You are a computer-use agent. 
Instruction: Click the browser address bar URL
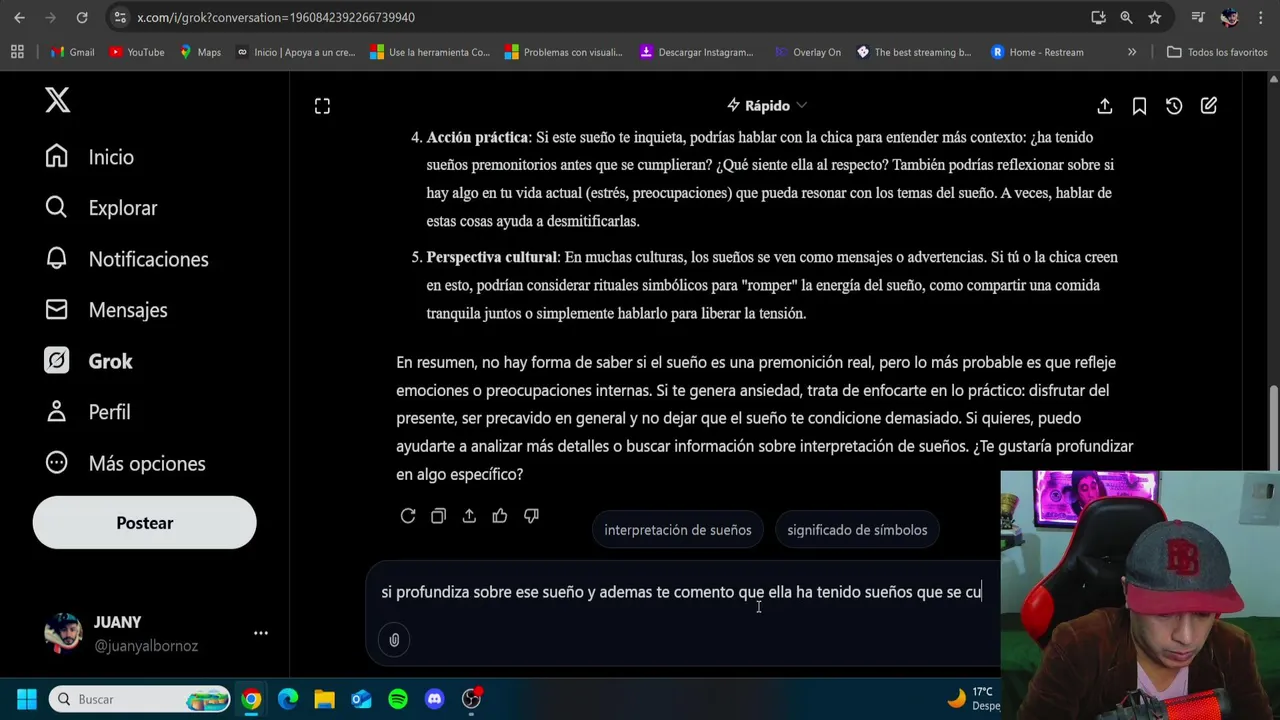pyautogui.click(x=276, y=17)
